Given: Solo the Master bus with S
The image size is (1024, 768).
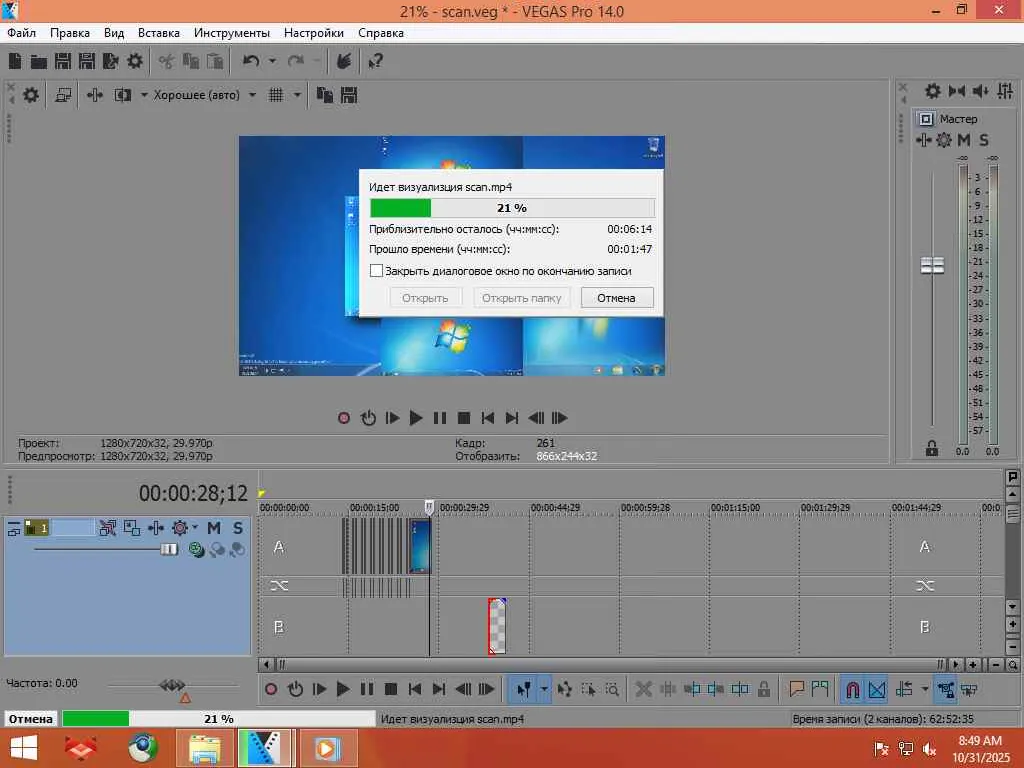Looking at the screenshot, I should click(x=984, y=140).
